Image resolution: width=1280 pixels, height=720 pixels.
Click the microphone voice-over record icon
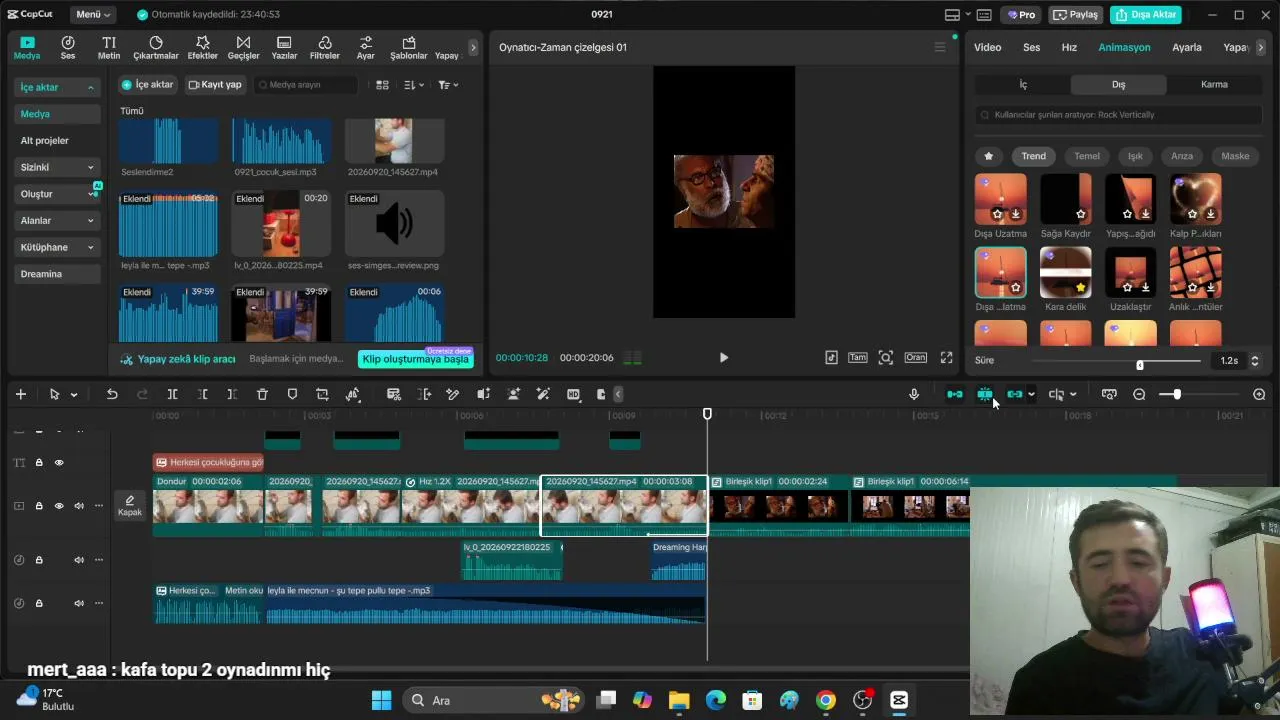pos(914,394)
